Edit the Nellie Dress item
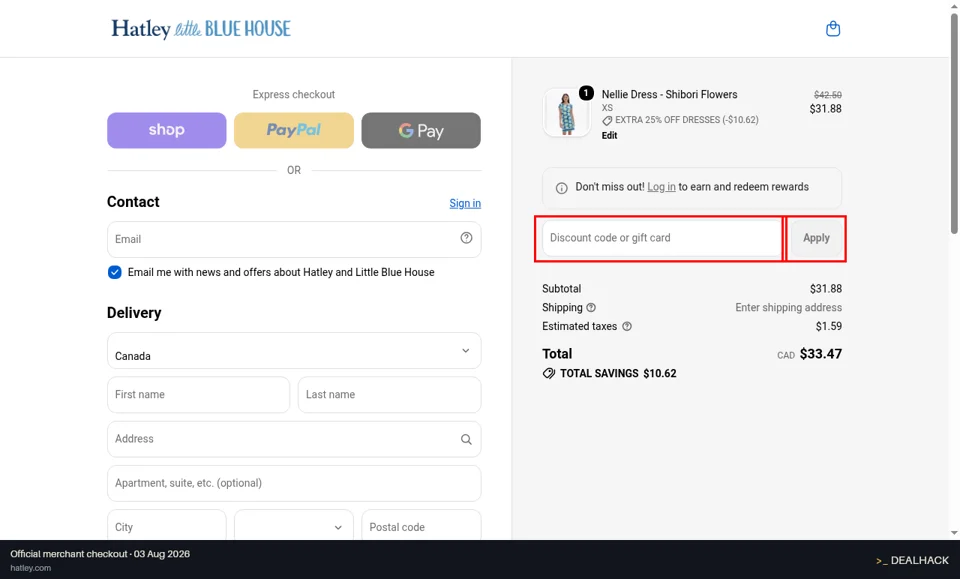 pyautogui.click(x=609, y=136)
